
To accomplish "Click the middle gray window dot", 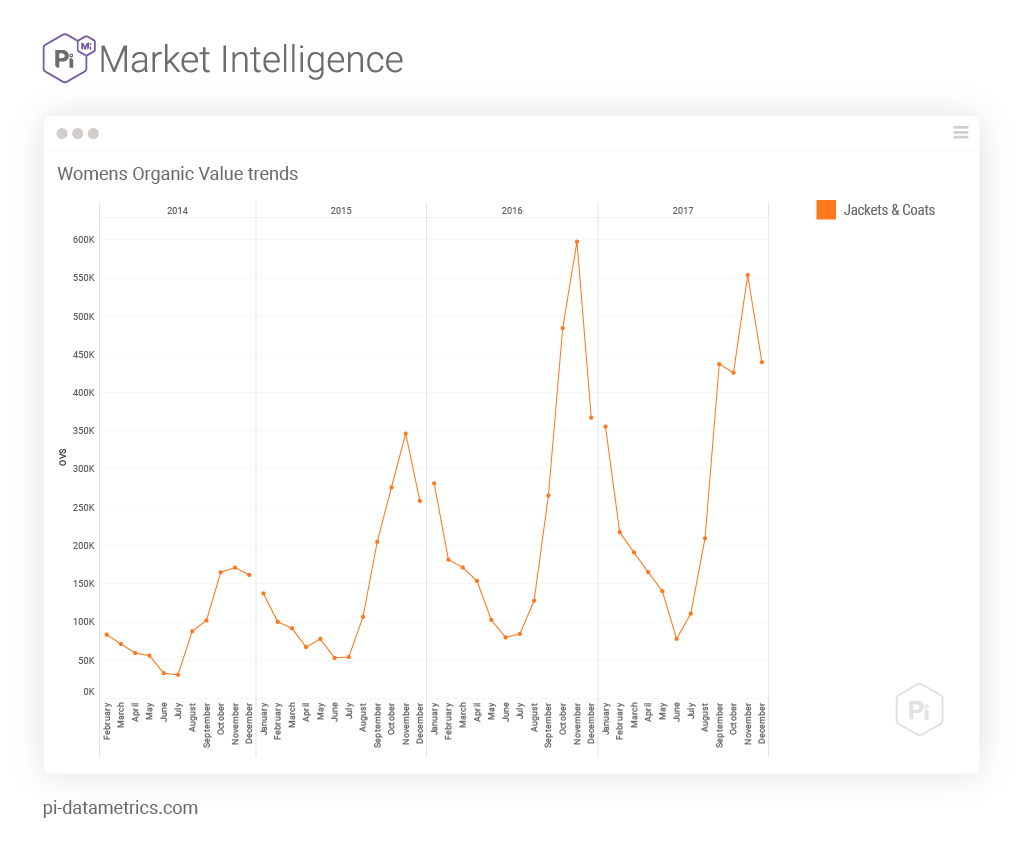I will [77, 133].
